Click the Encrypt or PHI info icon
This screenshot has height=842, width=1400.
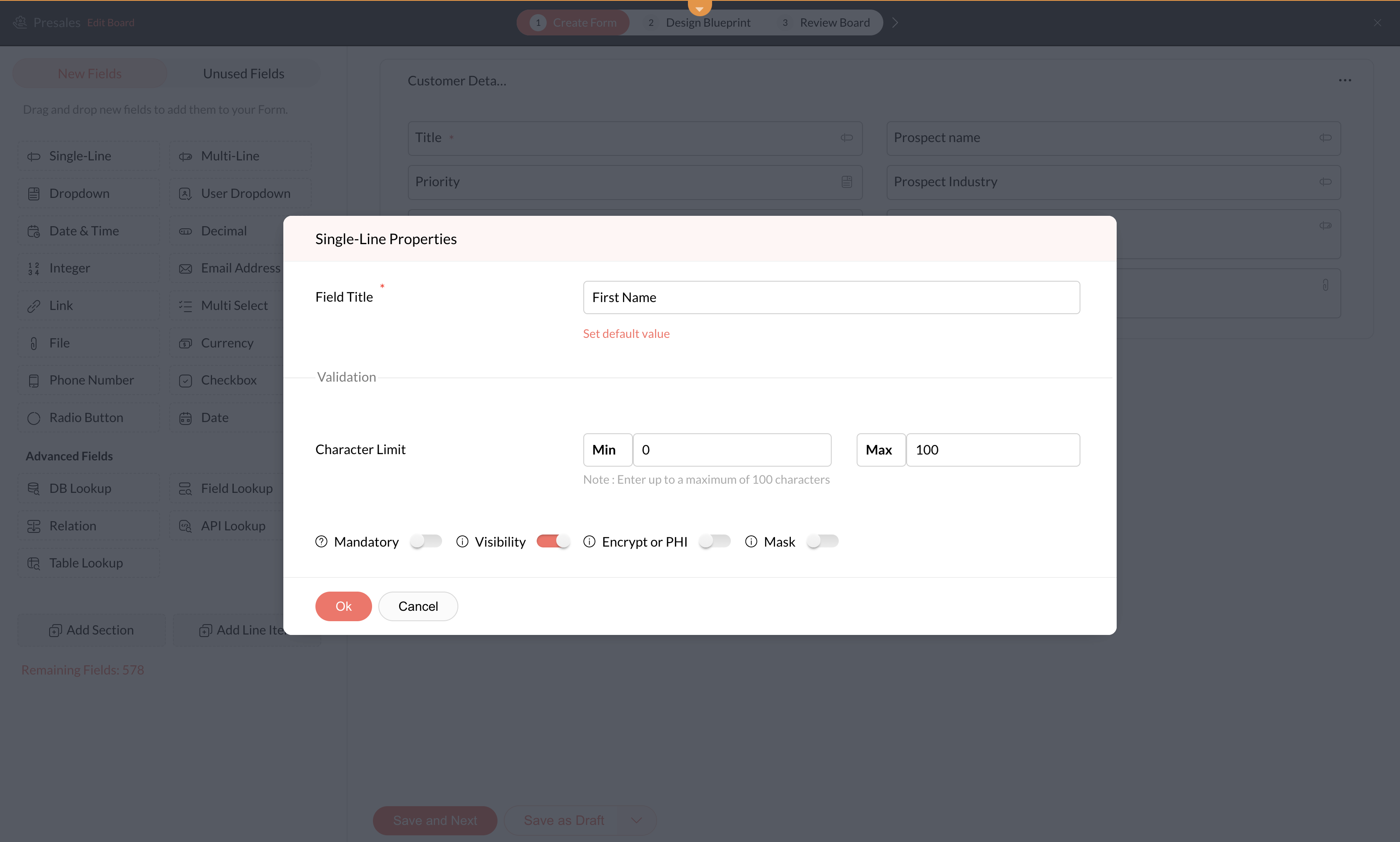pyautogui.click(x=590, y=542)
